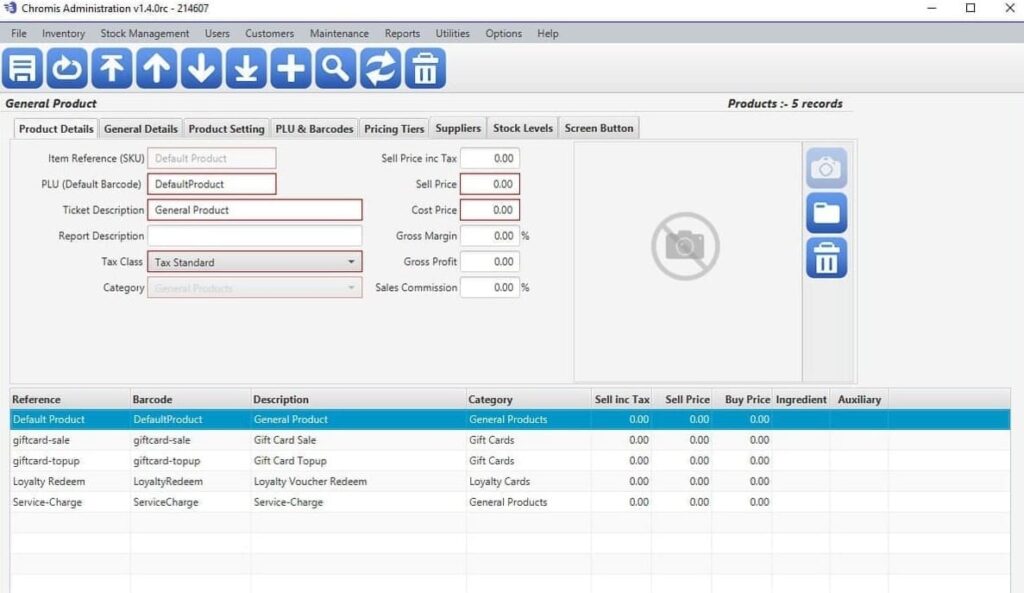Viewport: 1024px width, 593px height.
Task: Open the product search
Action: pos(335,69)
